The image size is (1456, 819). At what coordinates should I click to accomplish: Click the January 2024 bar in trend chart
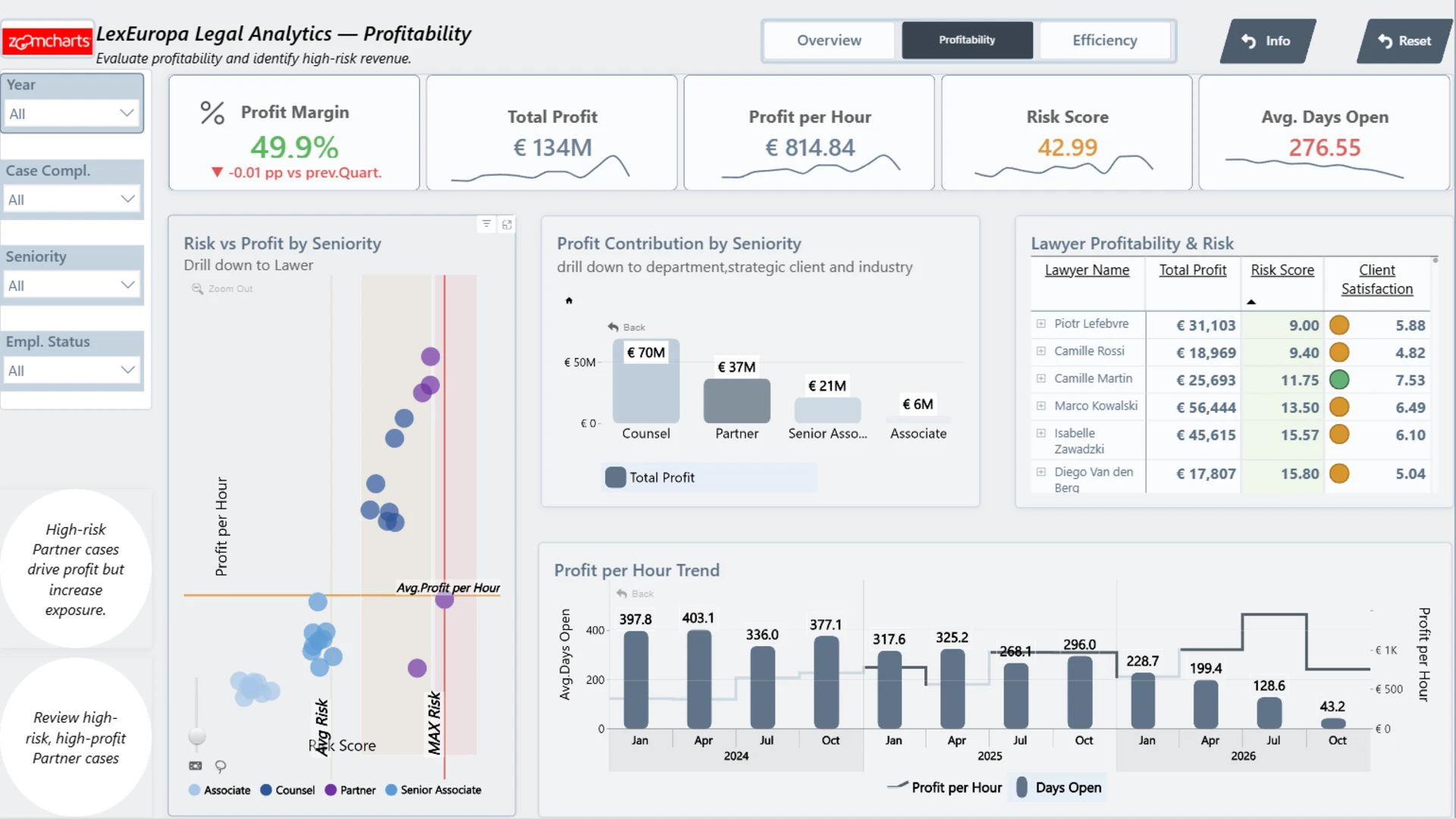pos(636,679)
